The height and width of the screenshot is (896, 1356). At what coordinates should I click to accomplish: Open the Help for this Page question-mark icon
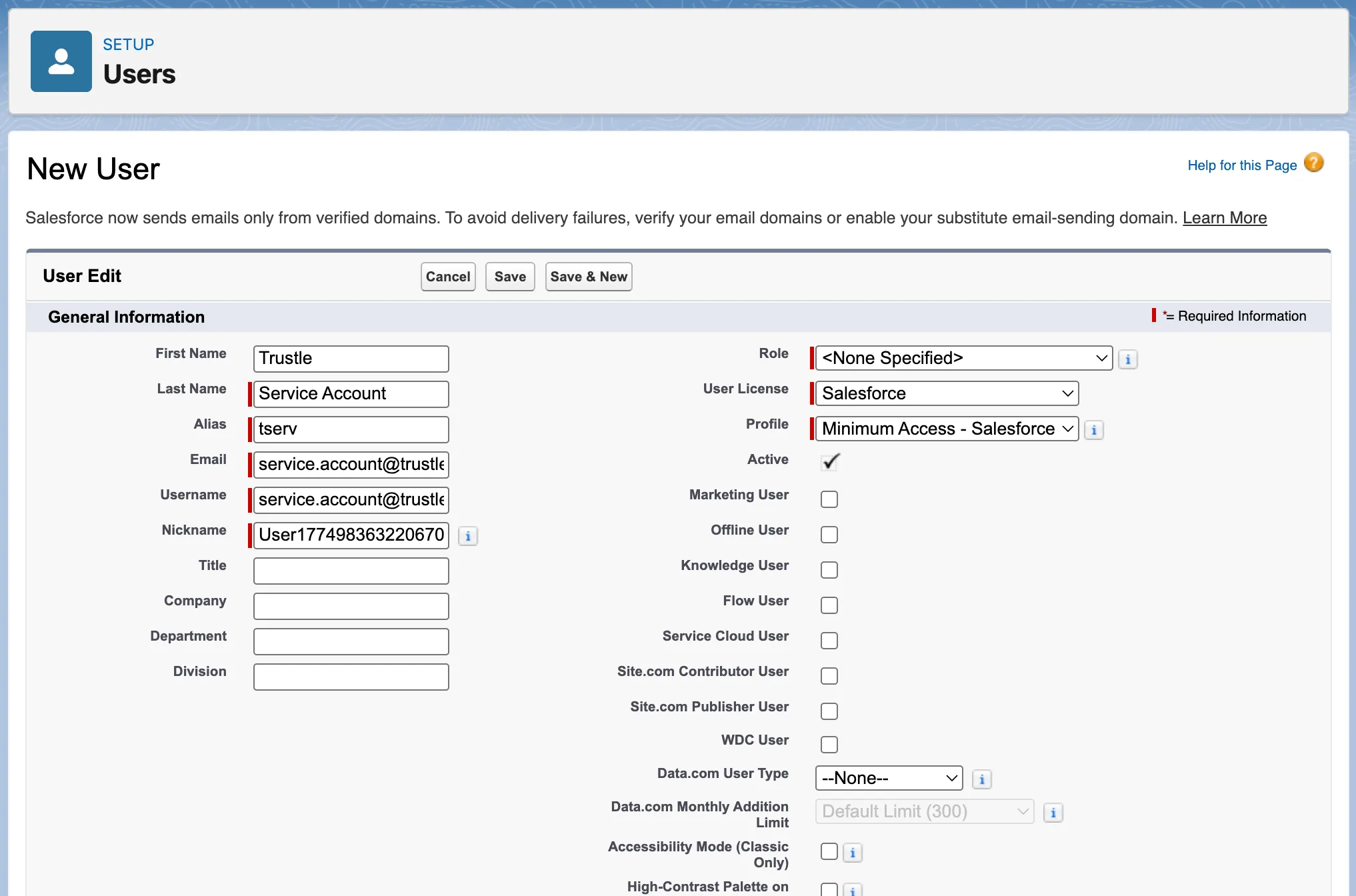coord(1313,163)
